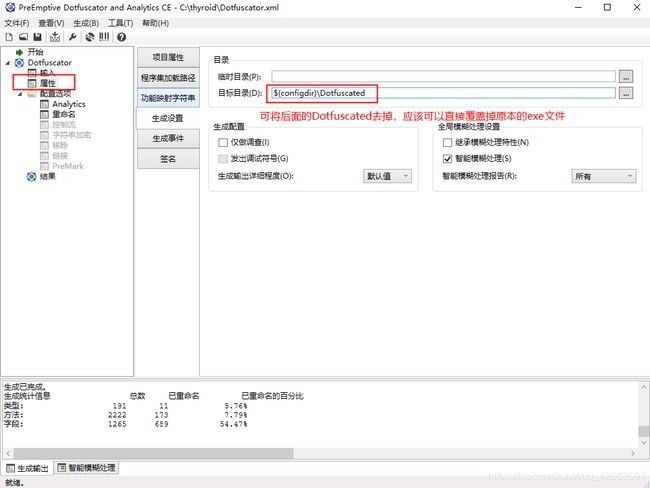Toggle the 仅做调查(I) checkbox

coord(223,143)
